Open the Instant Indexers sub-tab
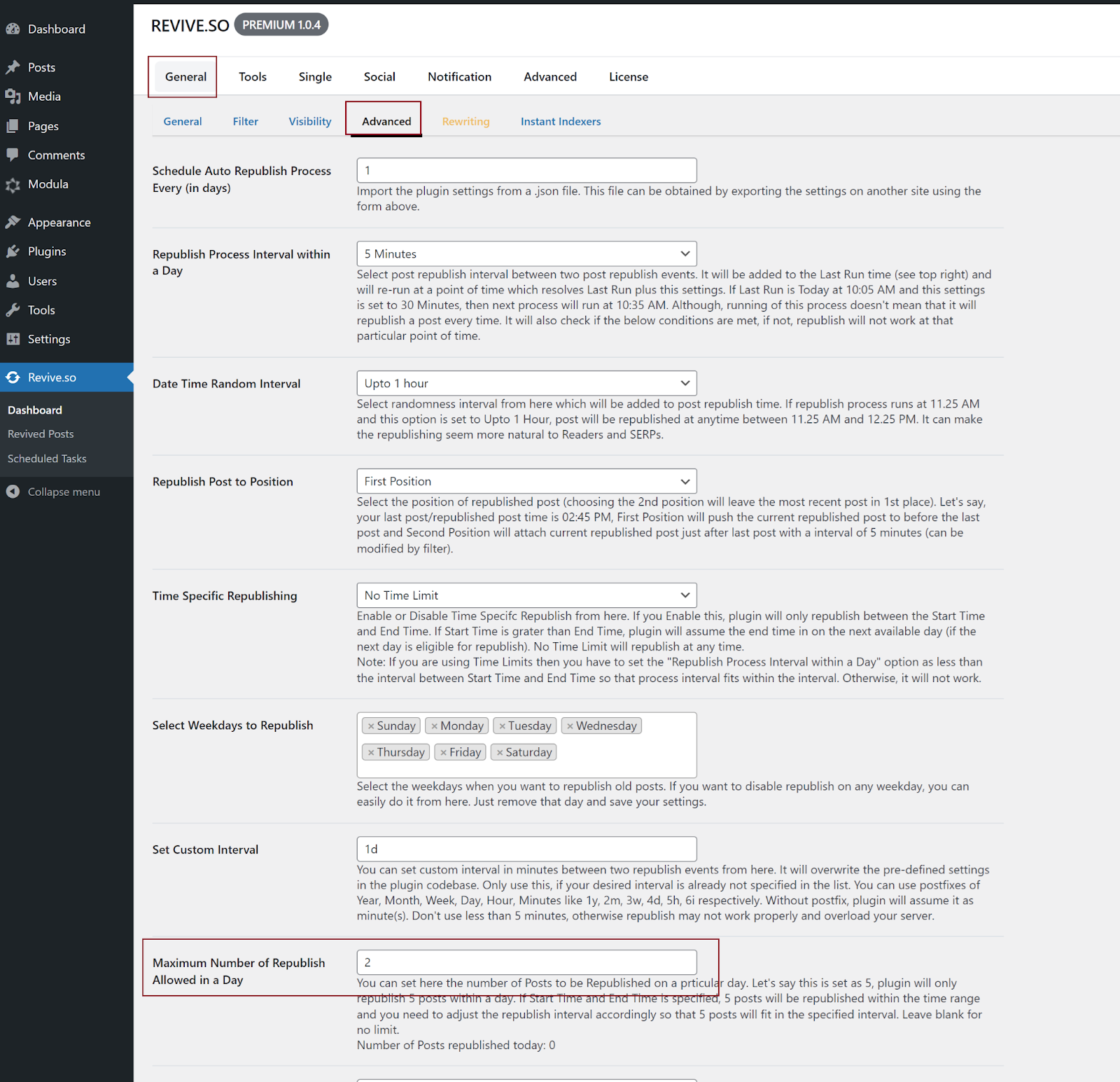 click(x=560, y=121)
